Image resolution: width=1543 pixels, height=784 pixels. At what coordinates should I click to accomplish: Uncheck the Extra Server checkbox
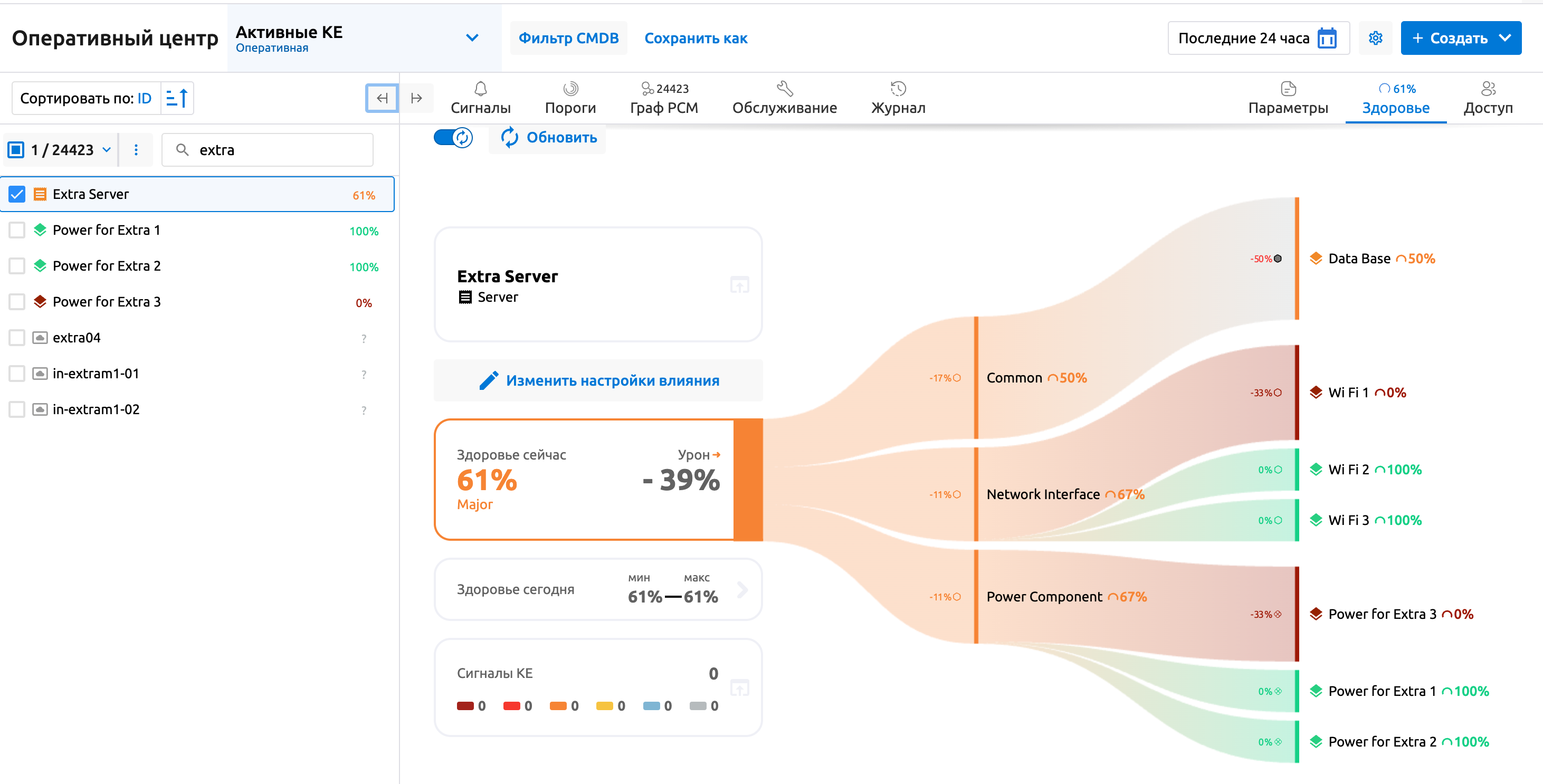(17, 194)
